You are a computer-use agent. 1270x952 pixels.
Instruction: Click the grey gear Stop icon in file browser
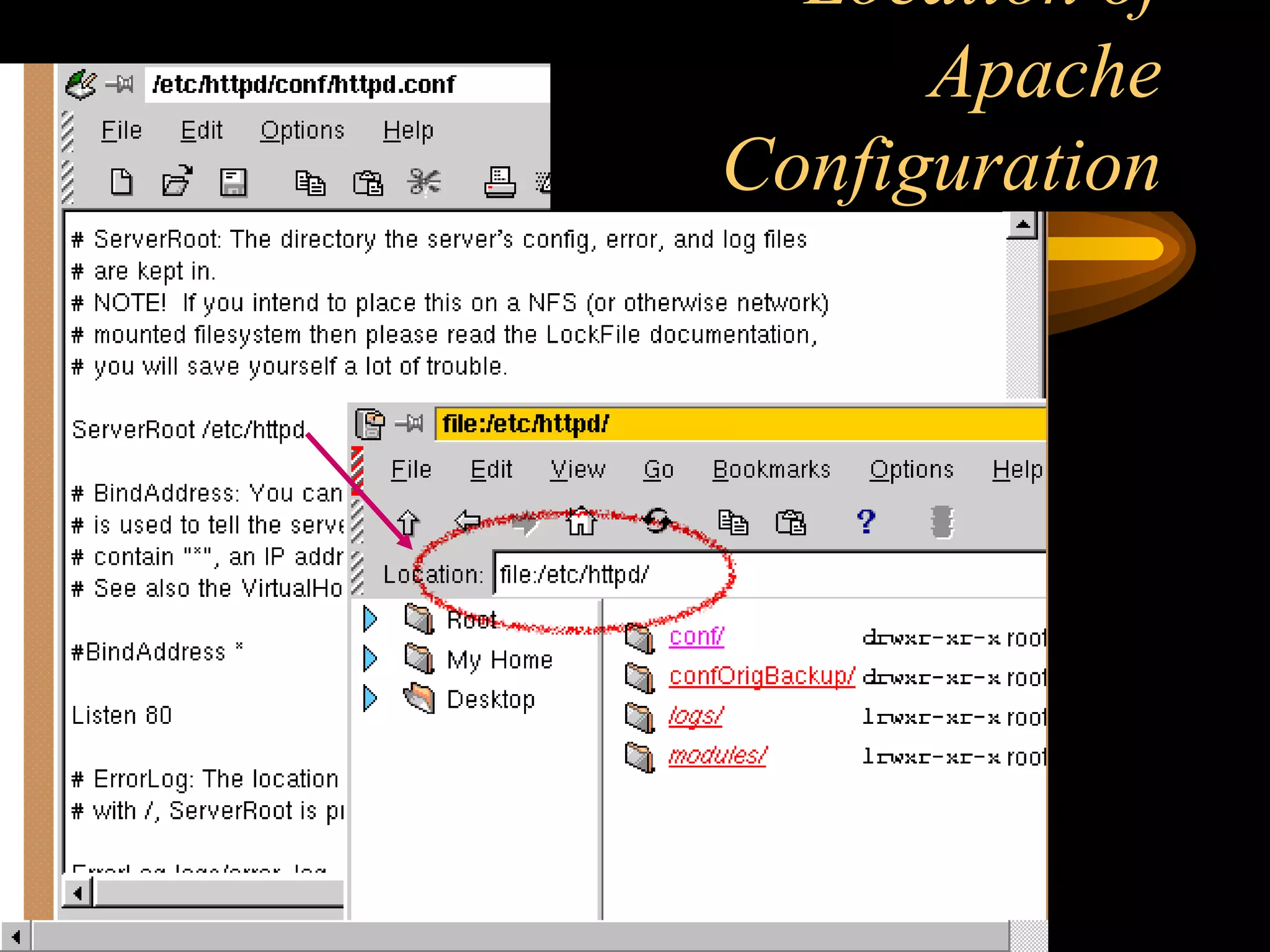[943, 522]
